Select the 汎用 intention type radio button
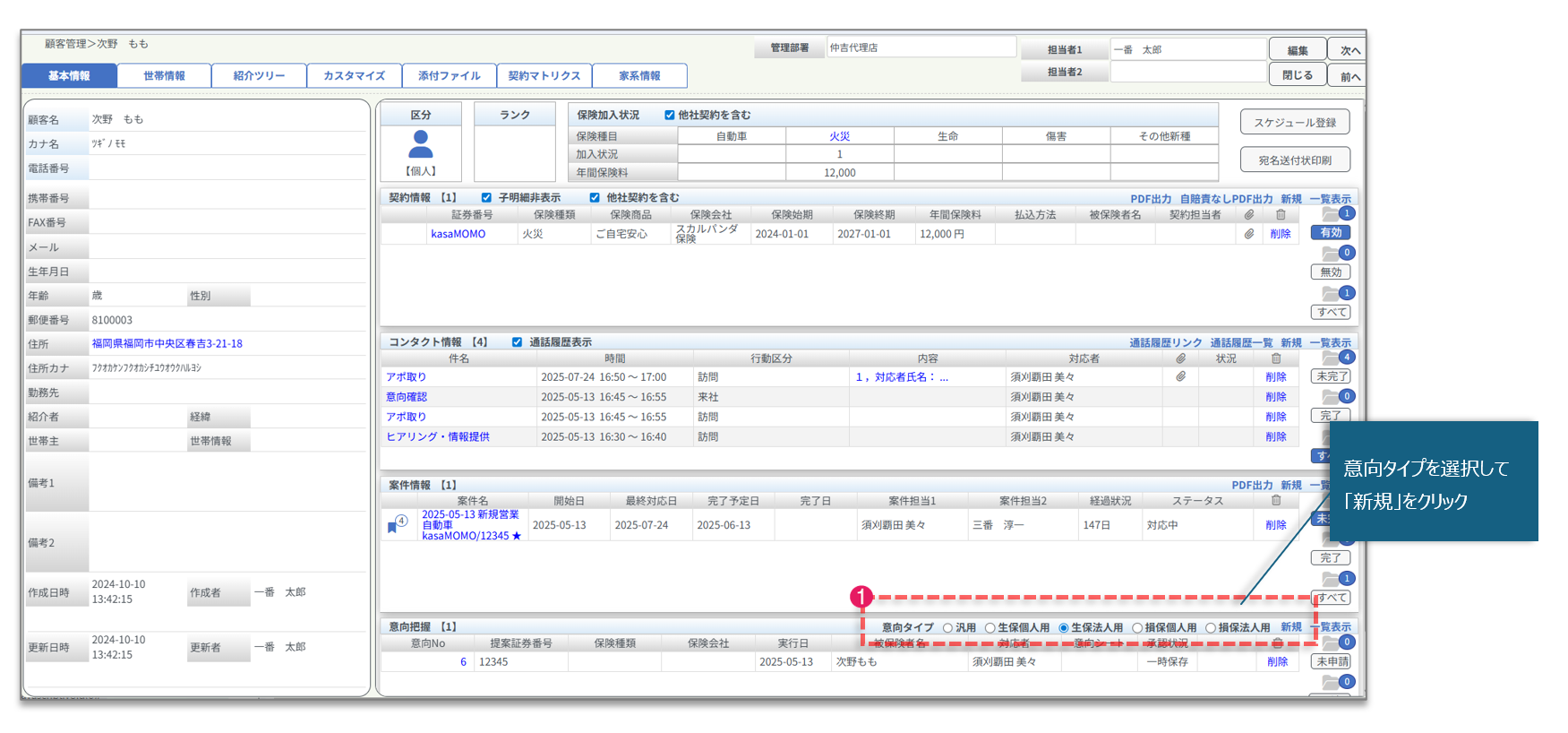Viewport: 1568px width, 733px height. 947,628
